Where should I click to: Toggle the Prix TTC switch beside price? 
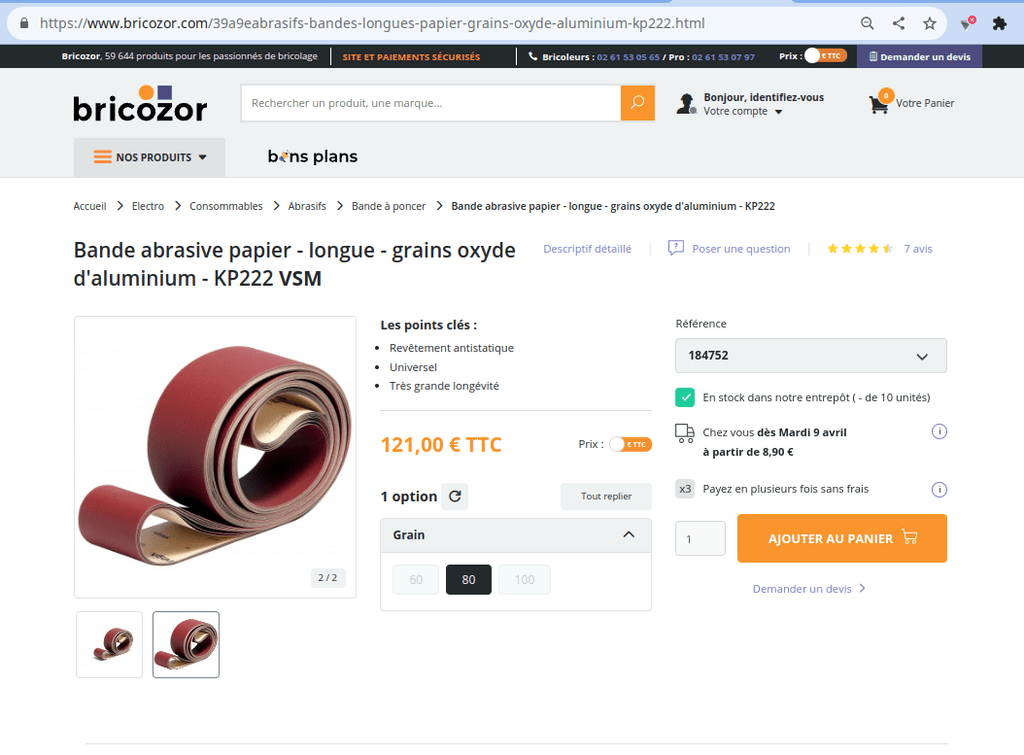coord(630,444)
